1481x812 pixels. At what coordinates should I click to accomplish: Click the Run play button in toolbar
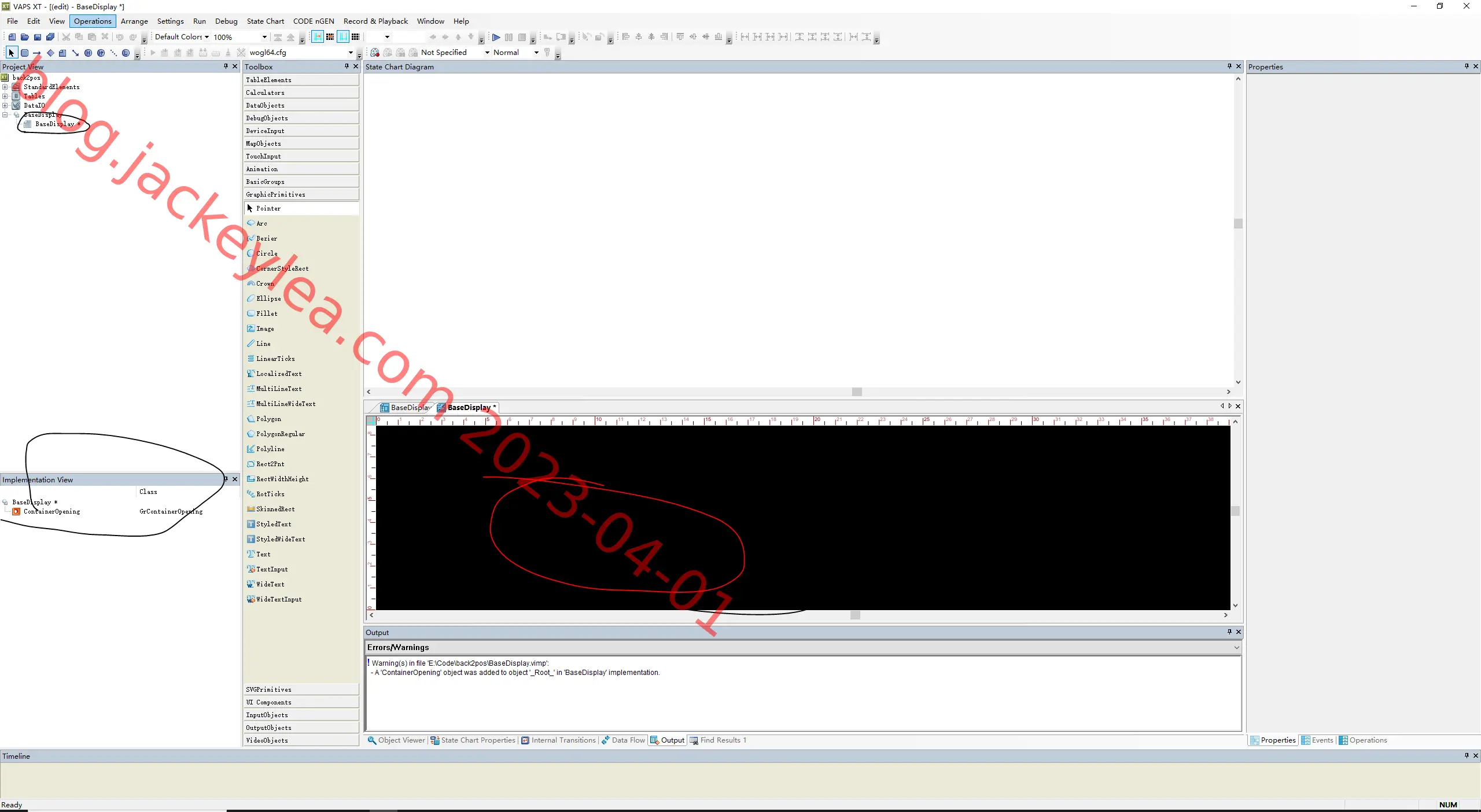[x=496, y=37]
